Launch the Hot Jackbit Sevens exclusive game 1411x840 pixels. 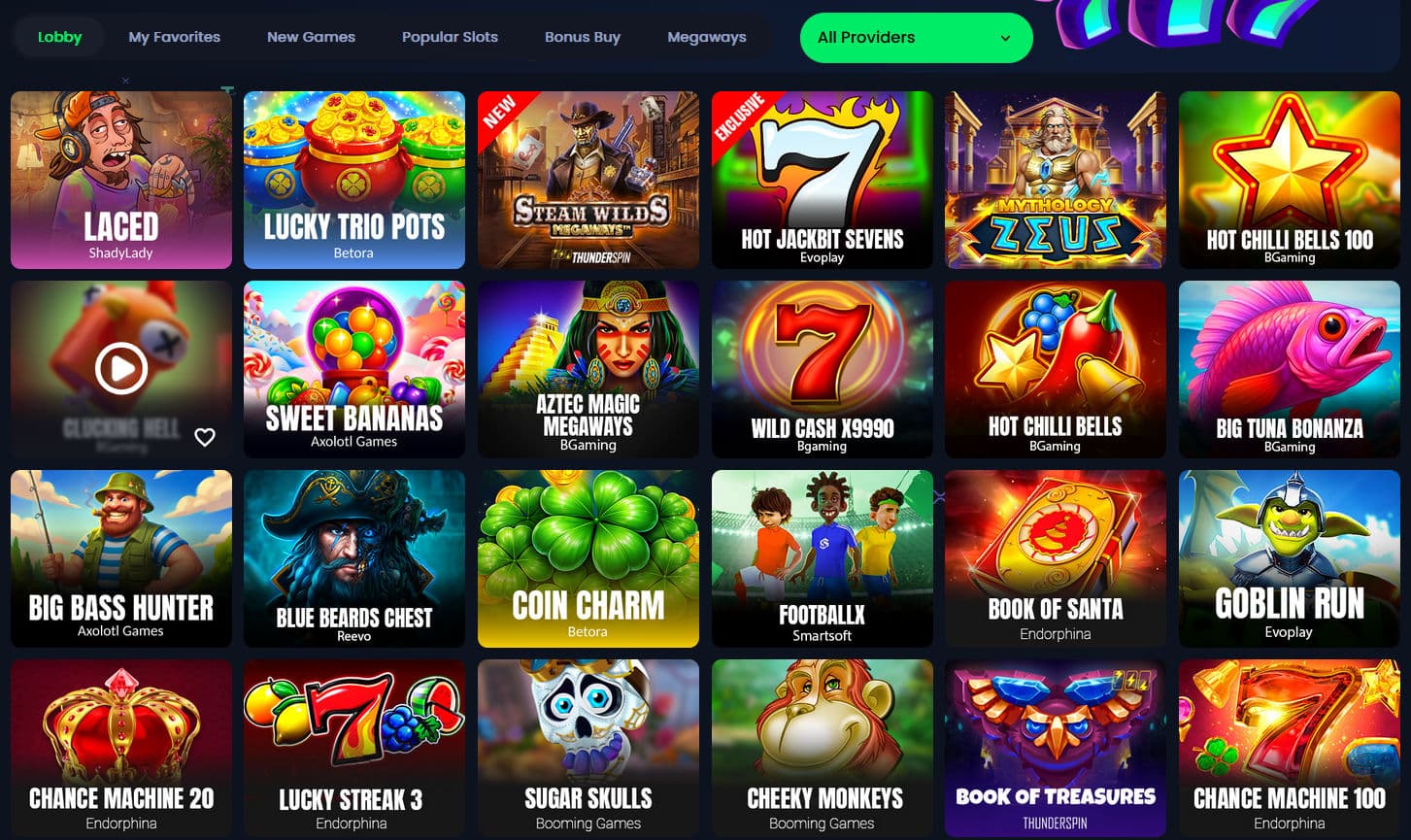point(823,180)
